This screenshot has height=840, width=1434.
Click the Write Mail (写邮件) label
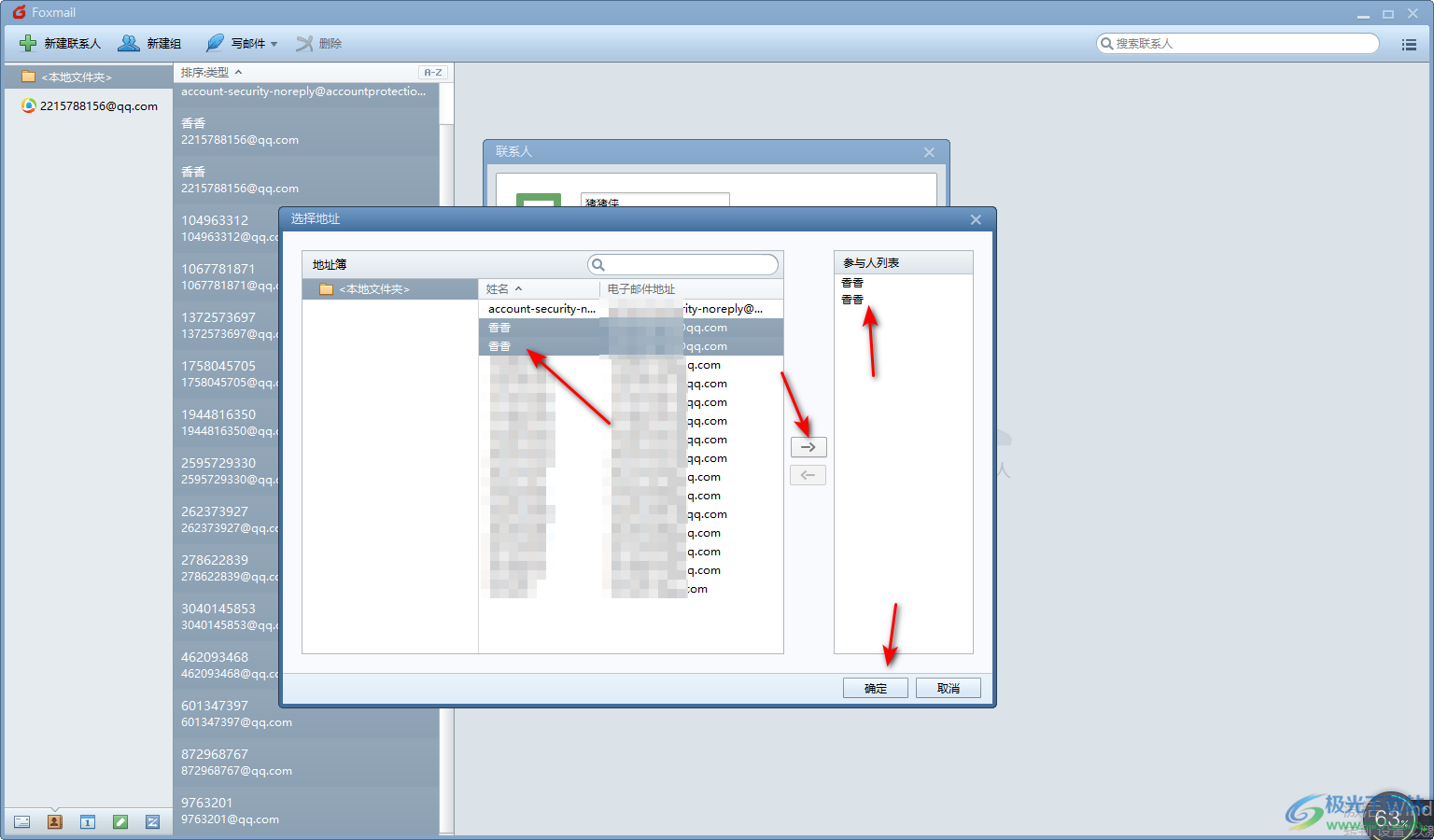(248, 44)
